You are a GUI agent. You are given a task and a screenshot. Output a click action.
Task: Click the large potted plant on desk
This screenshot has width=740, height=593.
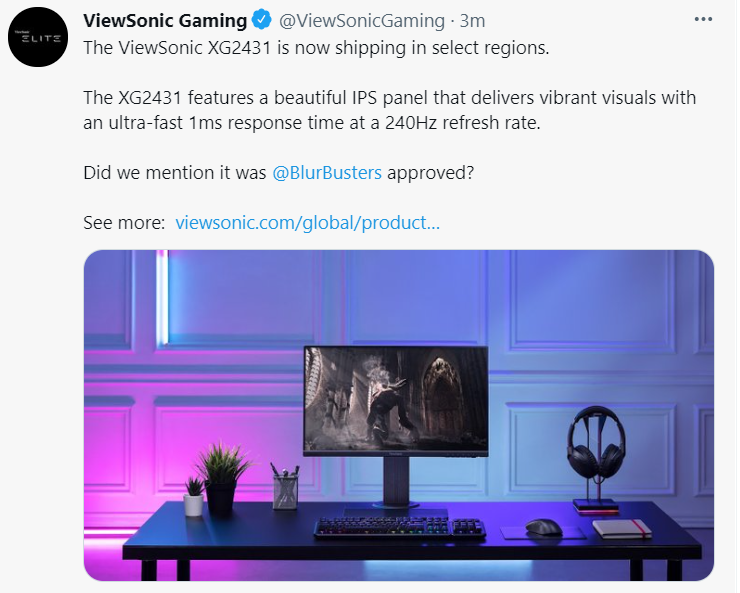click(x=222, y=476)
